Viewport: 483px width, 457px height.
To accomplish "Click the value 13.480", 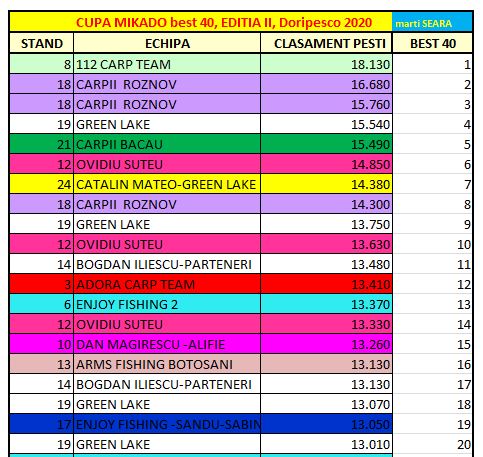I will 326,264.
